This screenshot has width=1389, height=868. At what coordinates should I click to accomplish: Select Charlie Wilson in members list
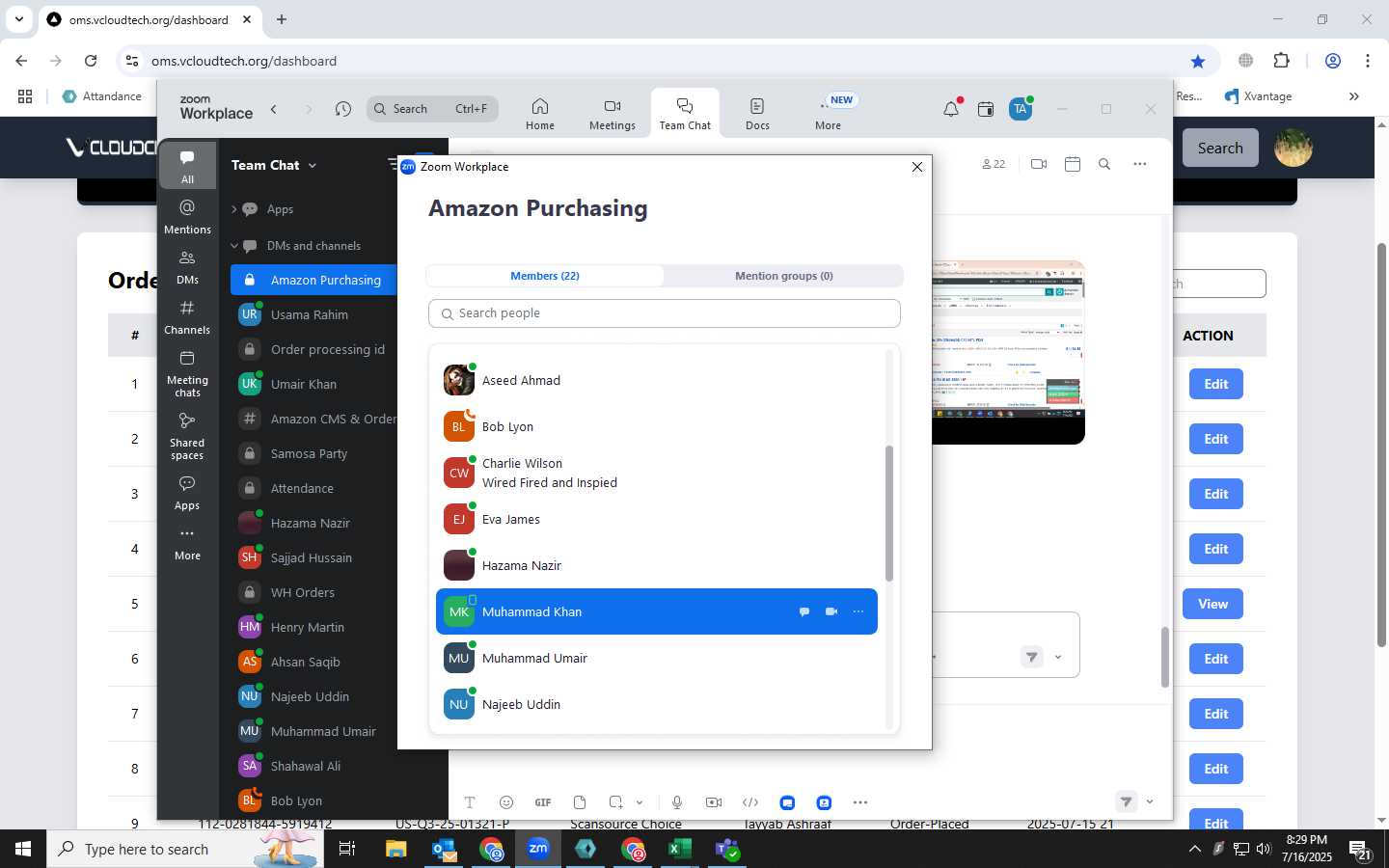pyautogui.click(x=657, y=473)
